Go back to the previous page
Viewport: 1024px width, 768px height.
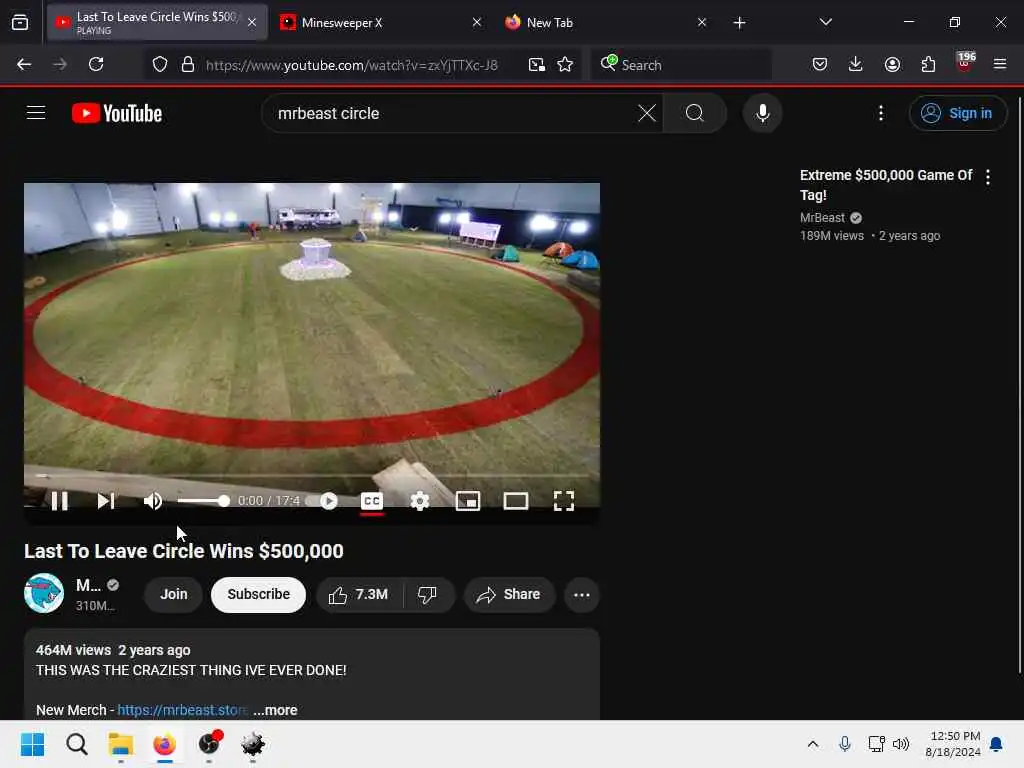click(24, 64)
